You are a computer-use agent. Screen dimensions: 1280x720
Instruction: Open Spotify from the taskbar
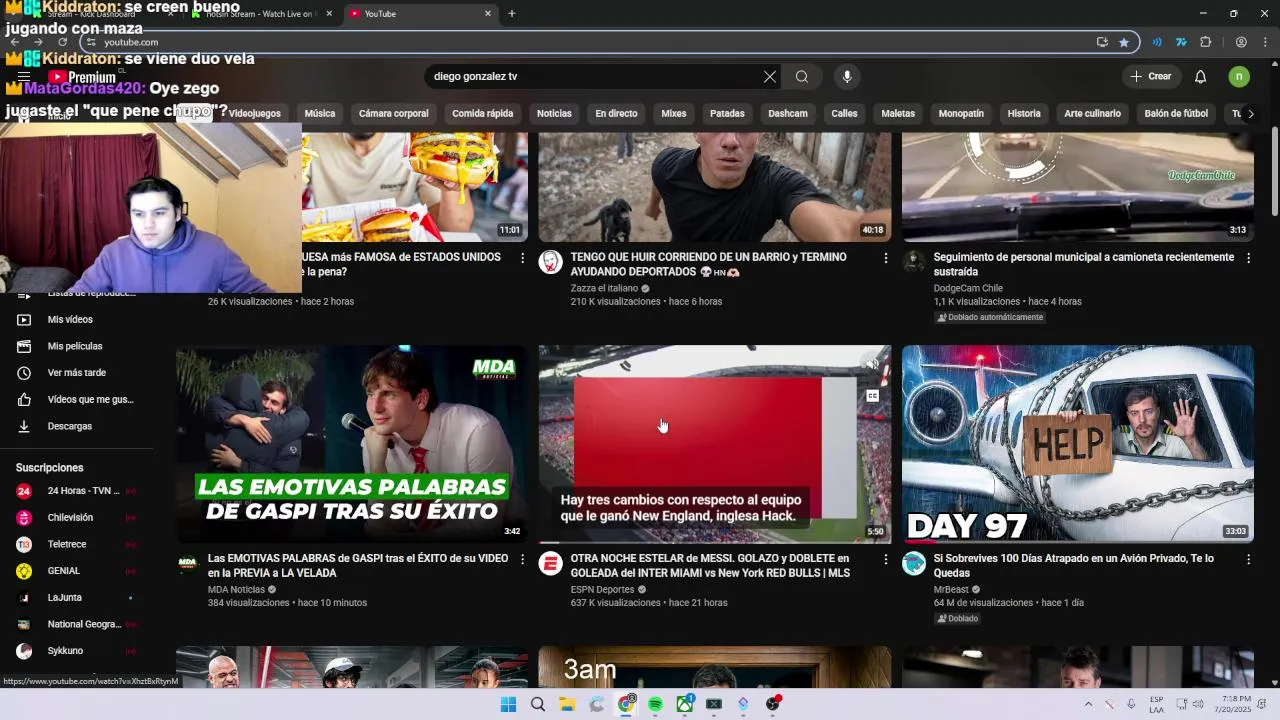coord(655,704)
